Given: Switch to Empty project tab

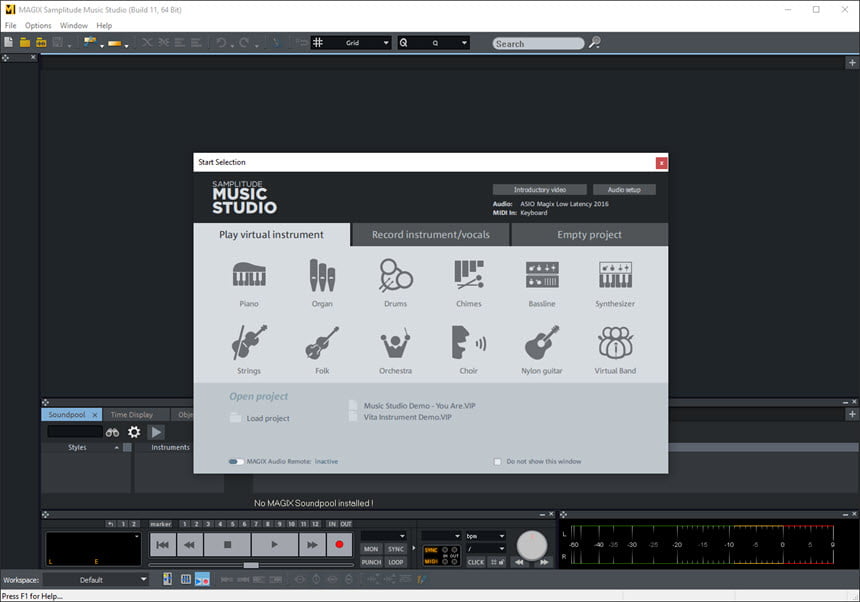Looking at the screenshot, I should (590, 235).
